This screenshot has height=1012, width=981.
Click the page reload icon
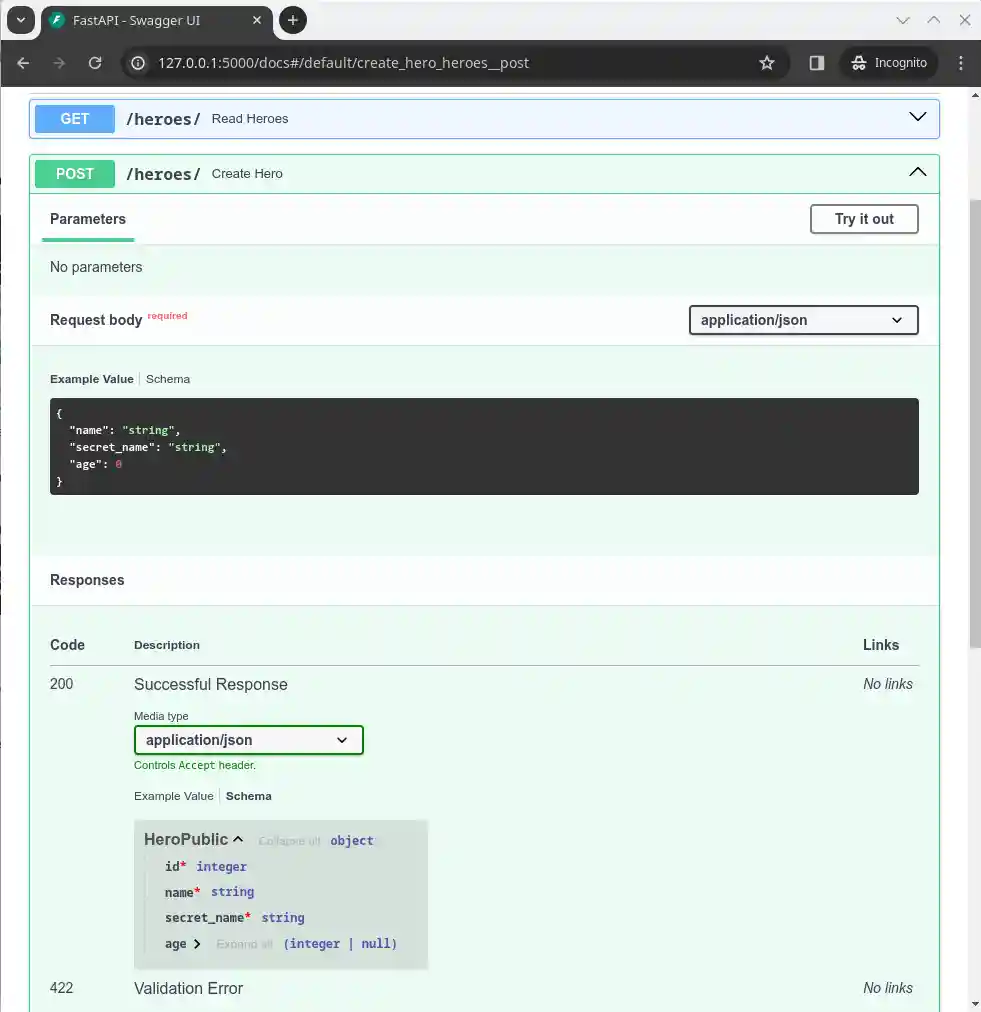95,62
